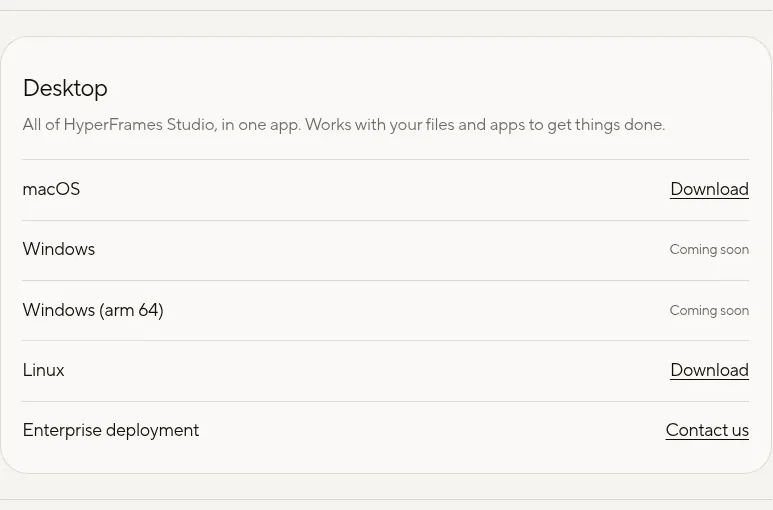Select the macOS row label
The height and width of the screenshot is (510, 773).
[51, 189]
